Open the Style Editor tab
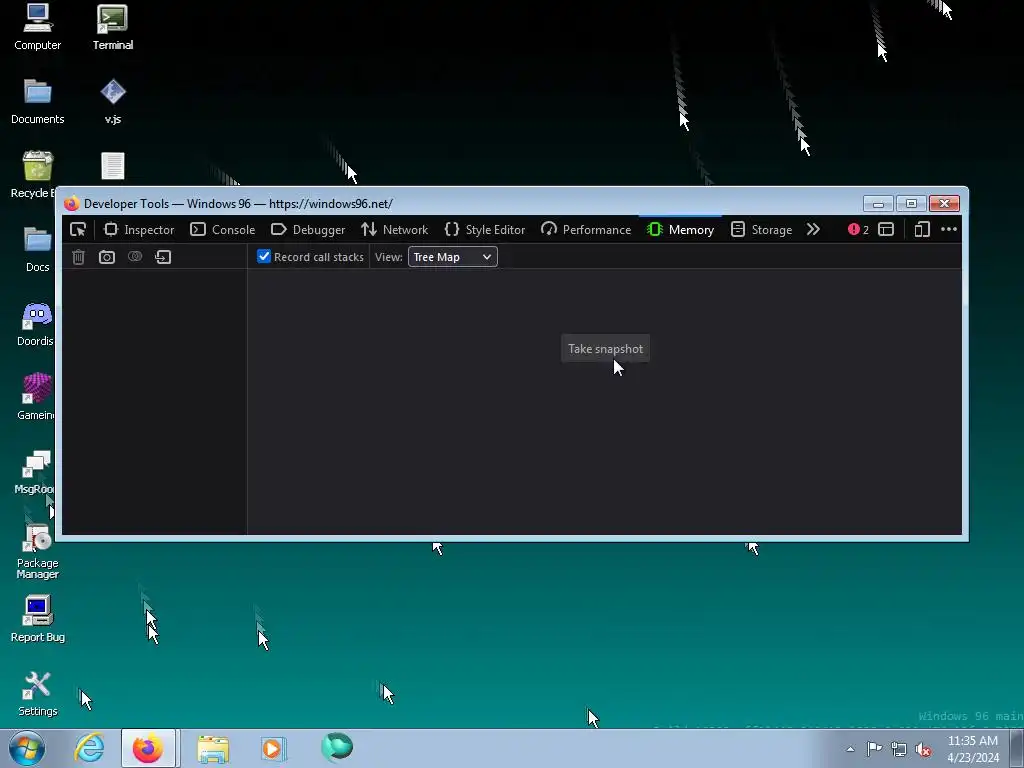1024x768 pixels. [485, 230]
